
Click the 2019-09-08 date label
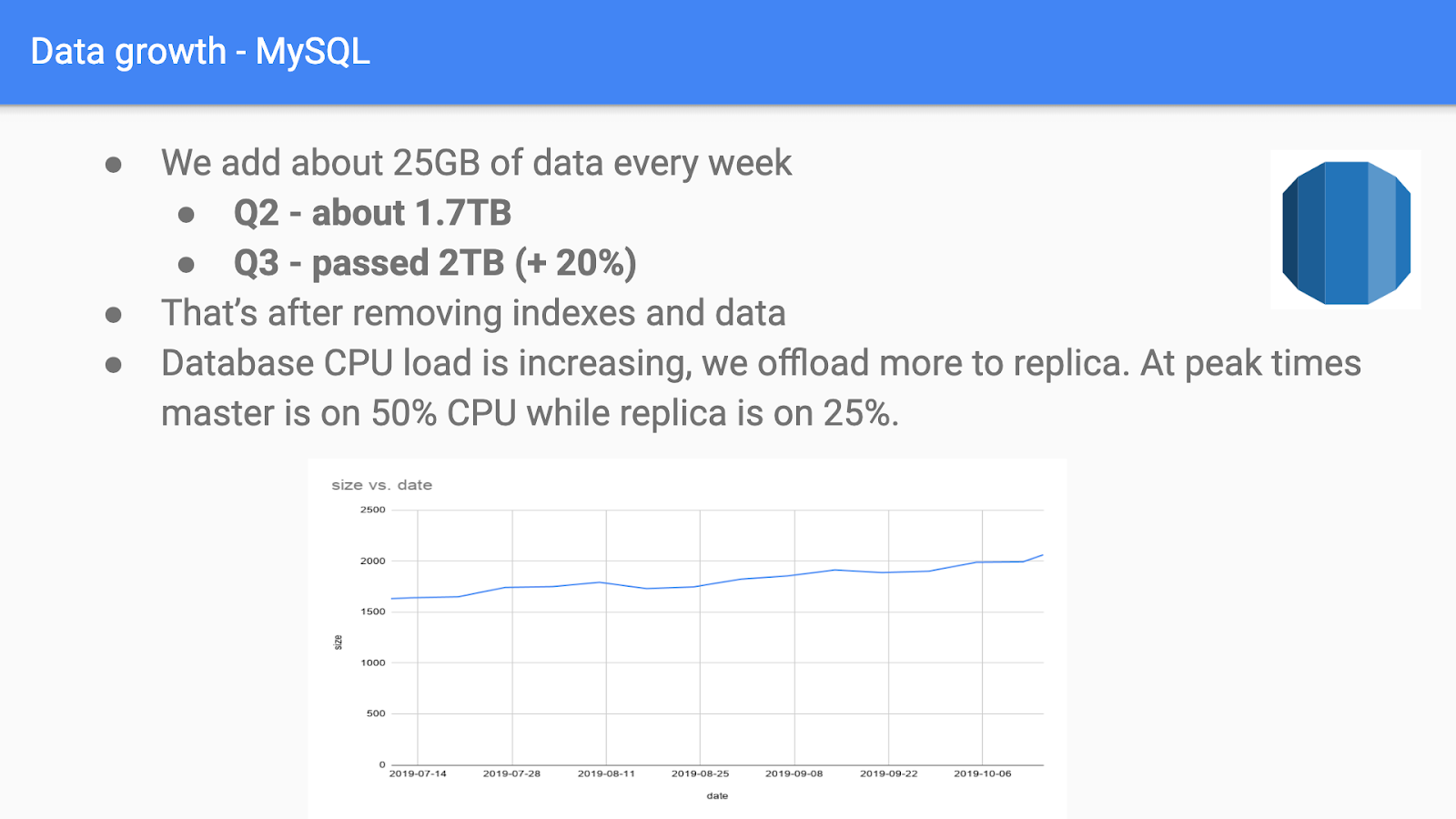(794, 773)
